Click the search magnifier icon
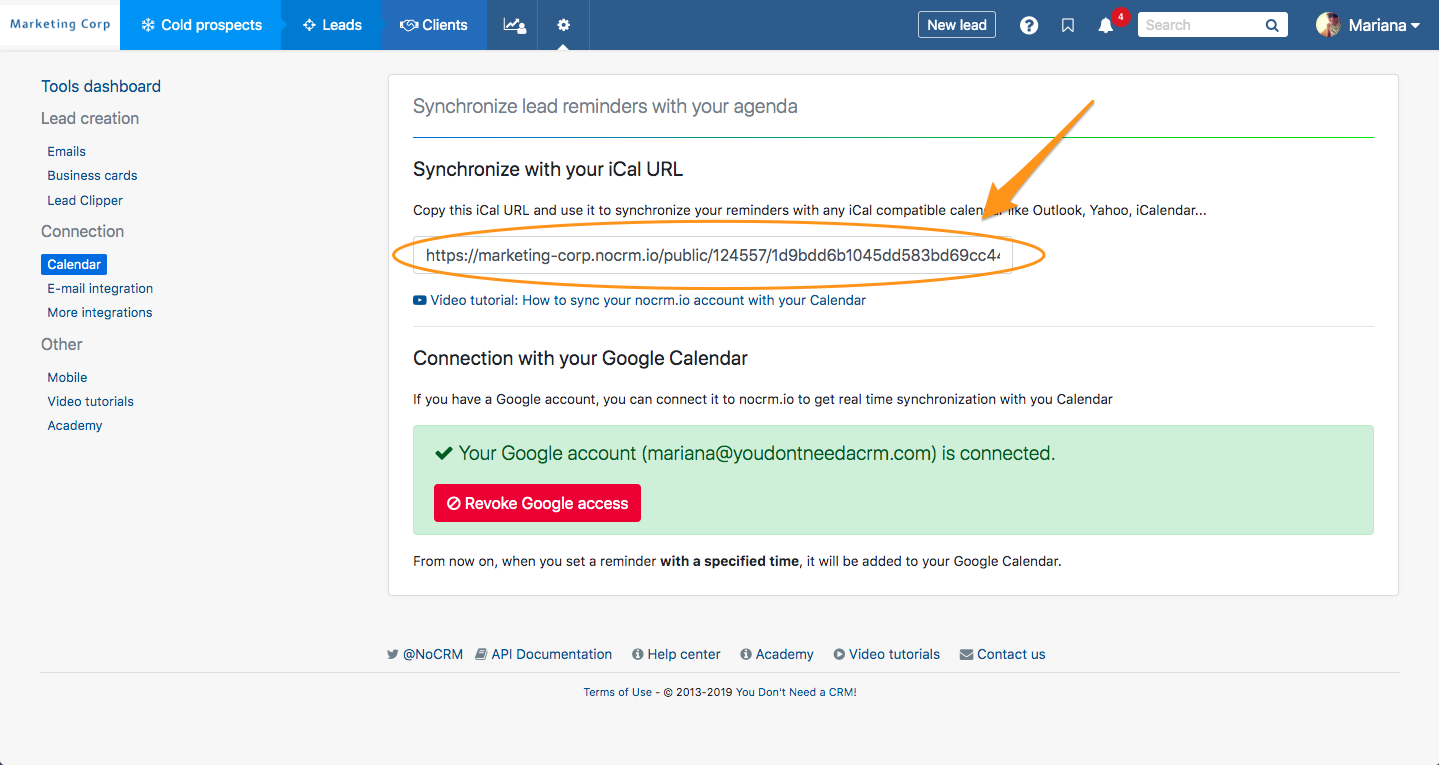 (x=1272, y=26)
